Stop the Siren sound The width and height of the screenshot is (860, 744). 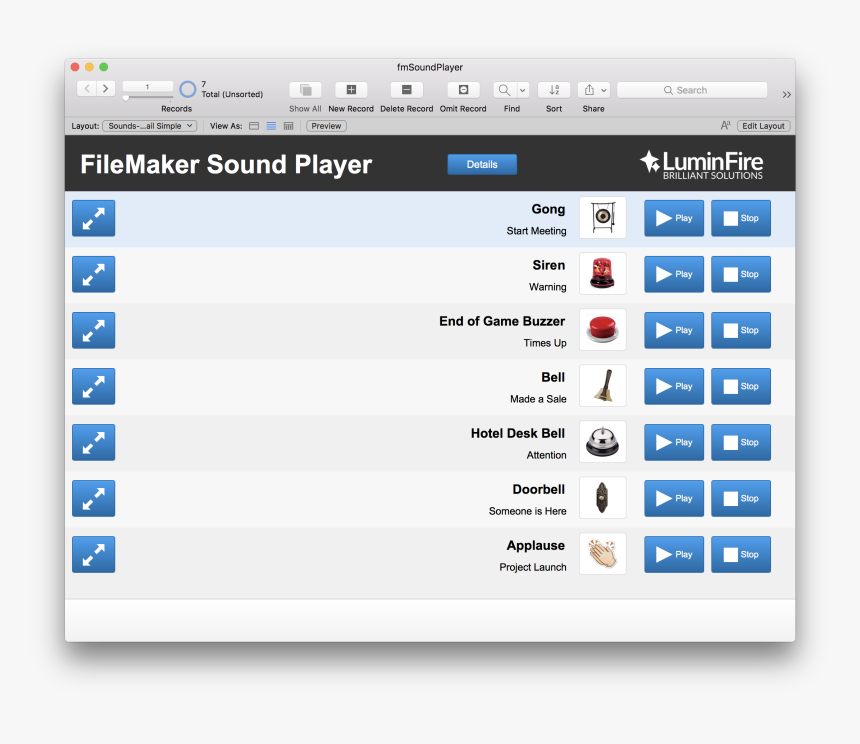pyautogui.click(x=741, y=274)
